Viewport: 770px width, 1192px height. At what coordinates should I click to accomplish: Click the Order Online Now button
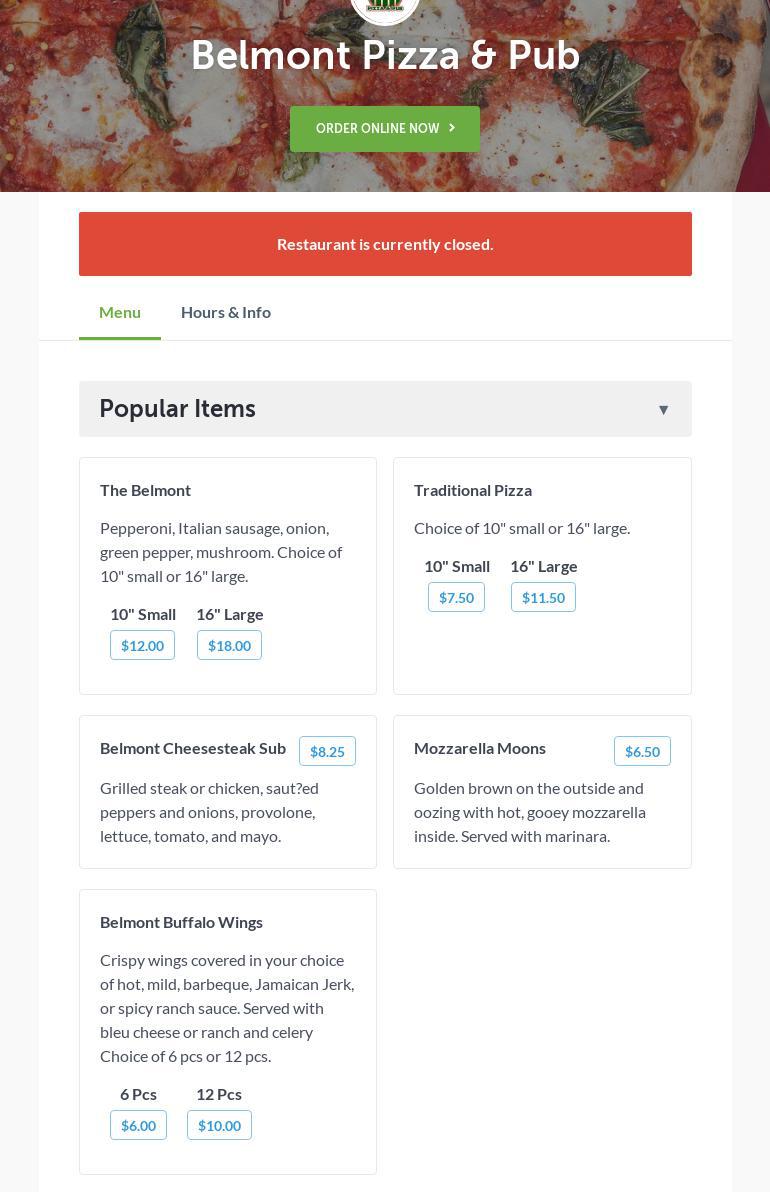[x=385, y=129]
